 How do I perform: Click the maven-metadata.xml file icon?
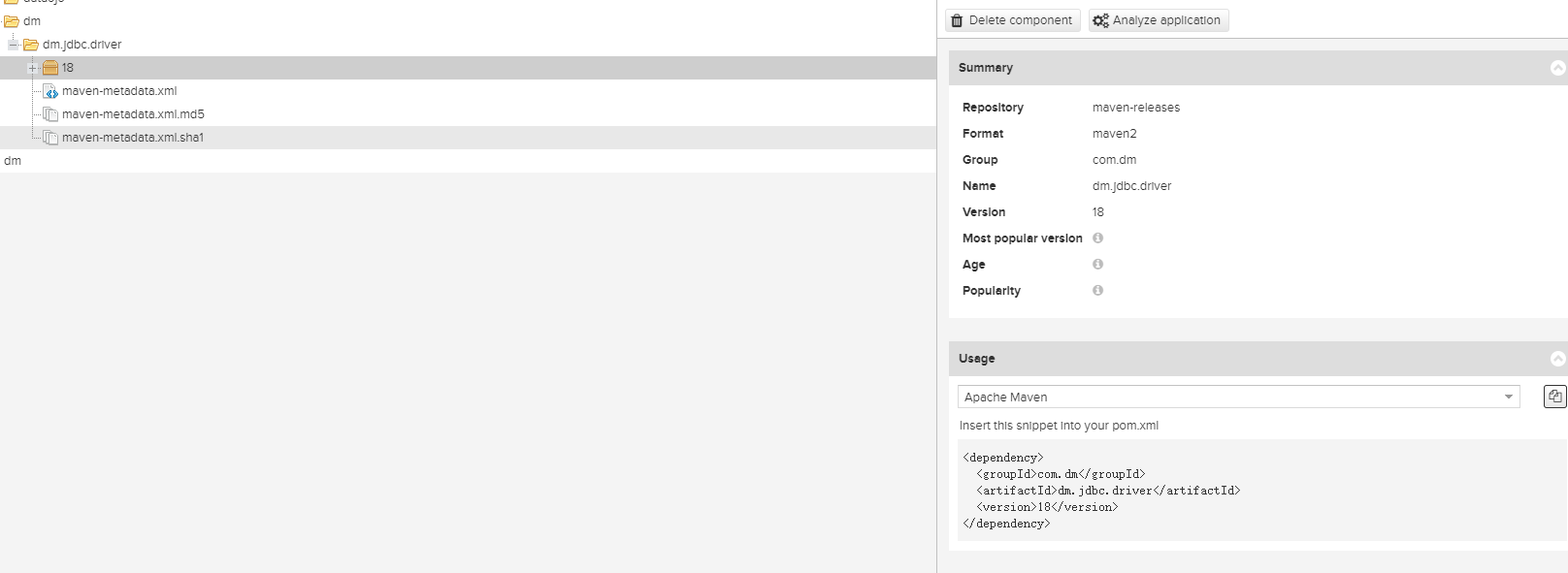point(50,91)
